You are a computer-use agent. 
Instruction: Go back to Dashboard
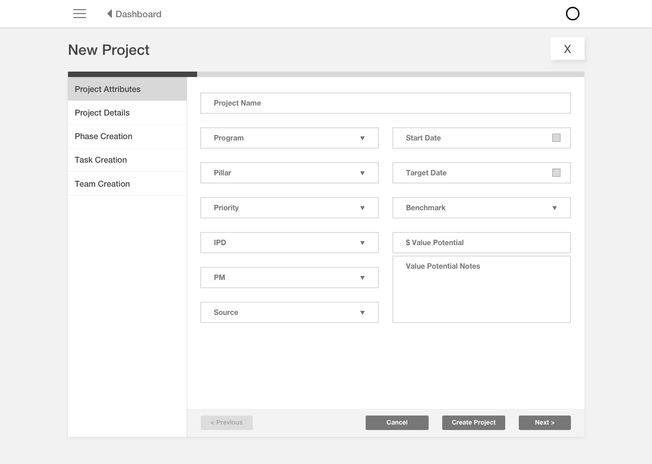pyautogui.click(x=134, y=14)
